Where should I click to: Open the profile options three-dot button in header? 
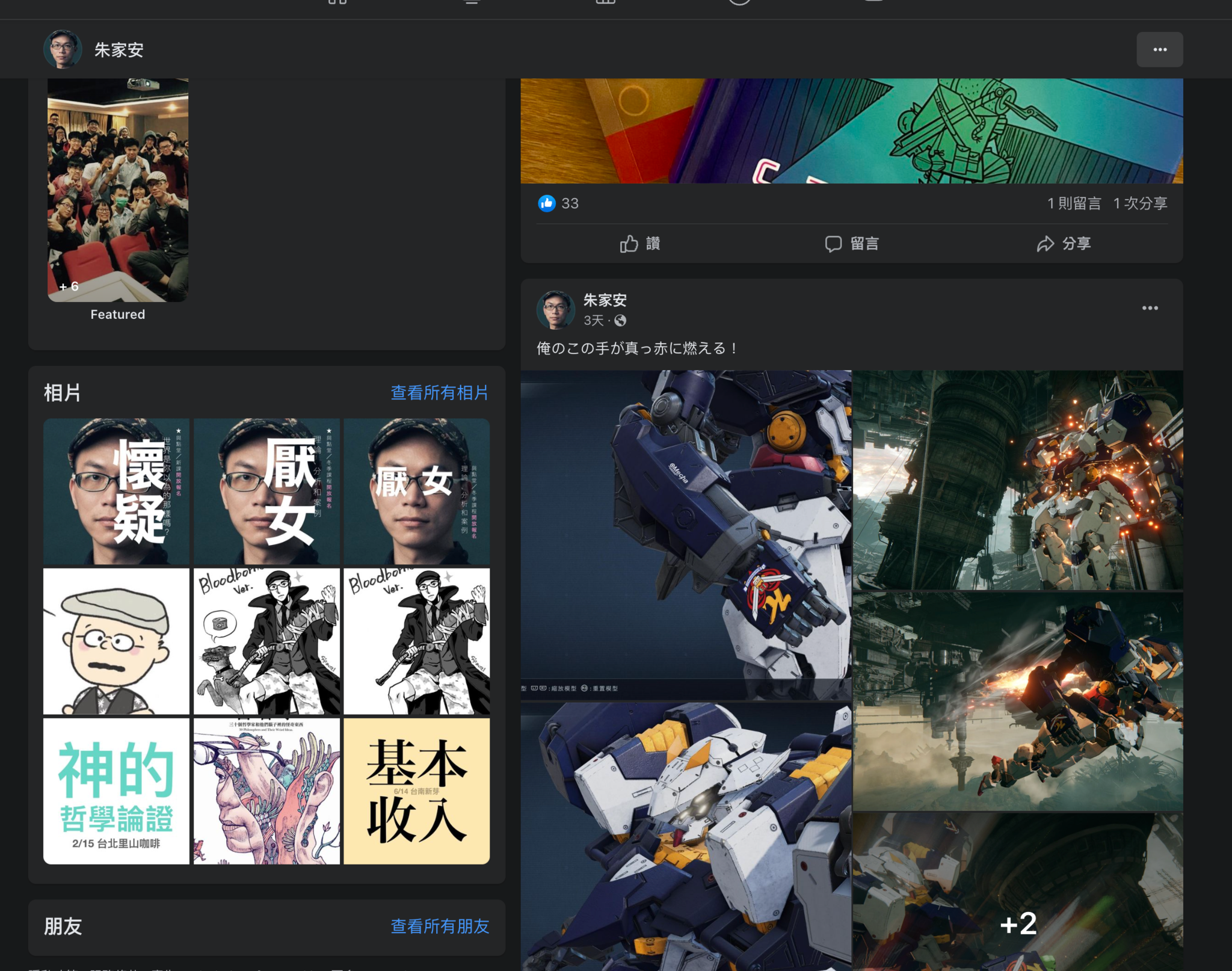pyautogui.click(x=1159, y=49)
